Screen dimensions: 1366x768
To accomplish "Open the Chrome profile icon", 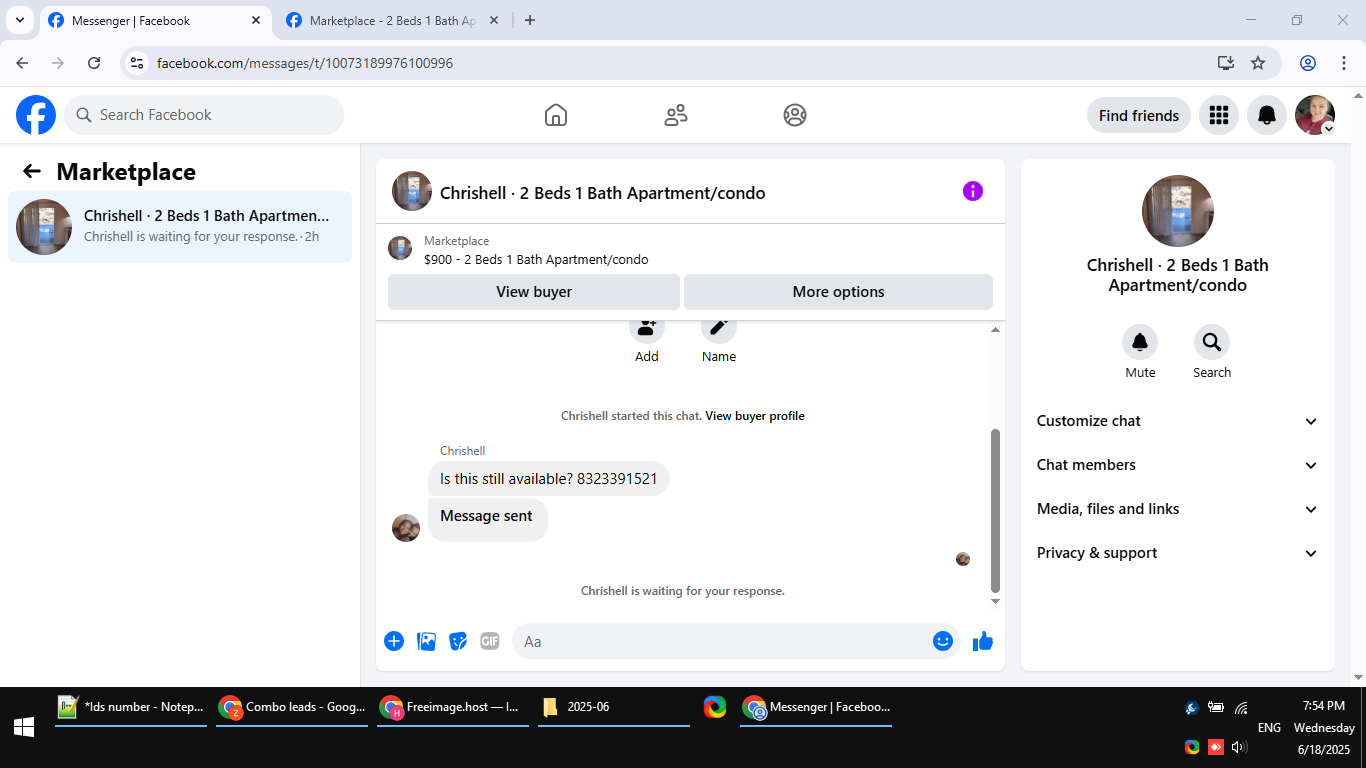I will pyautogui.click(x=1308, y=63).
